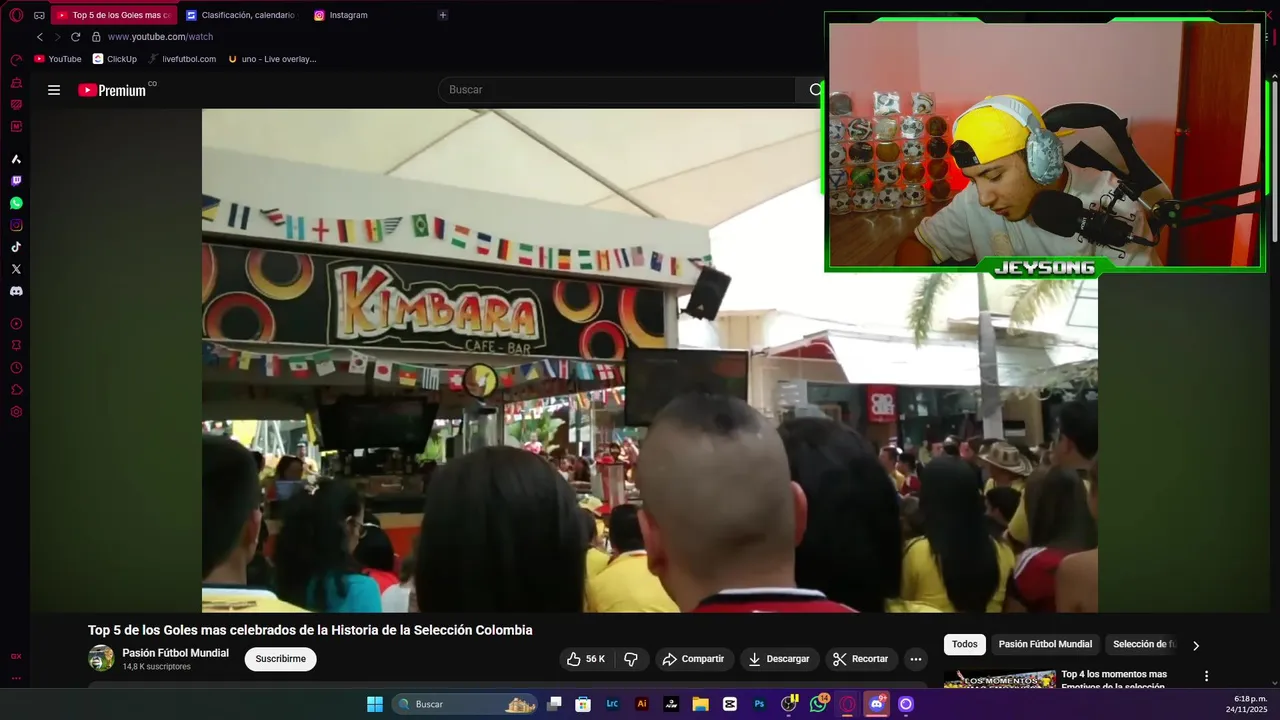Open Twitch in Opera sidebar

pos(16,181)
